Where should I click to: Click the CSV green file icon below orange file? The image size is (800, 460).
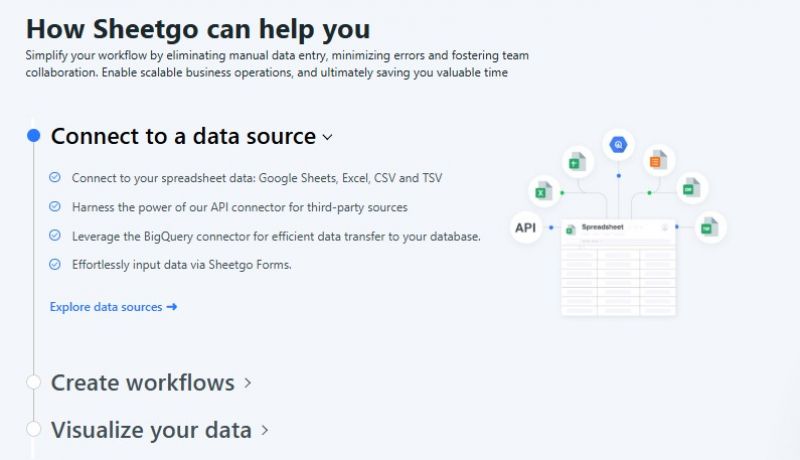691,188
